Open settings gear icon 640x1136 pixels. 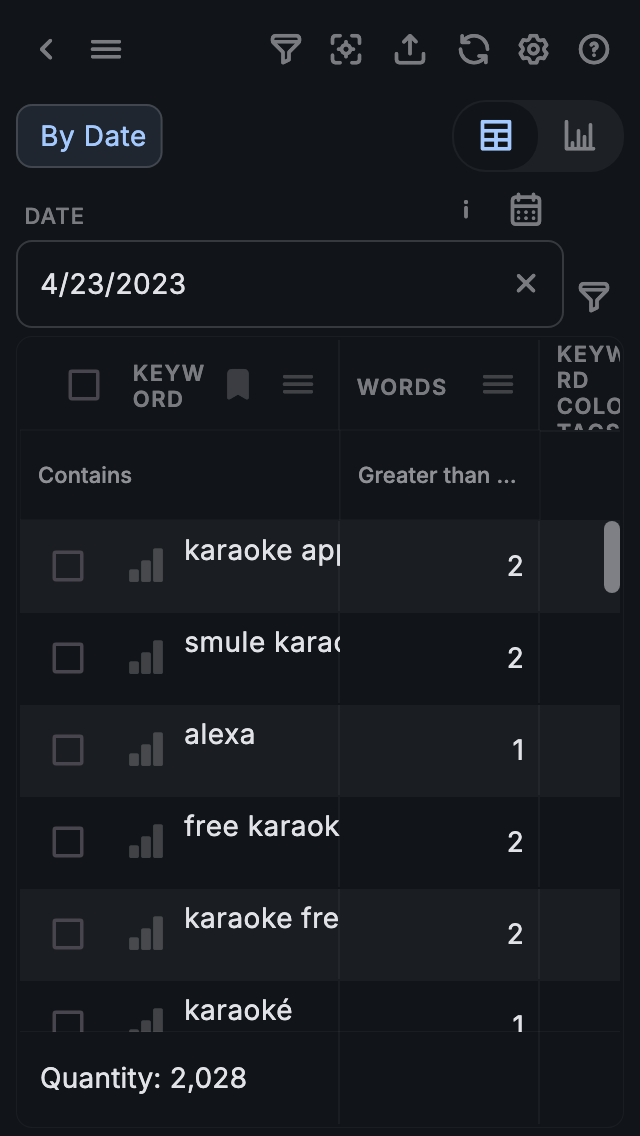point(533,49)
